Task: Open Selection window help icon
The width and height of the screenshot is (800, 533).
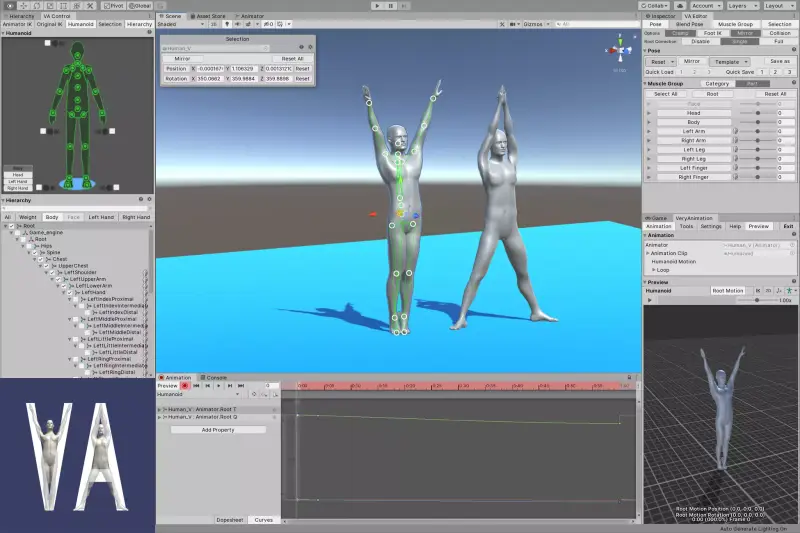Action: (x=301, y=47)
